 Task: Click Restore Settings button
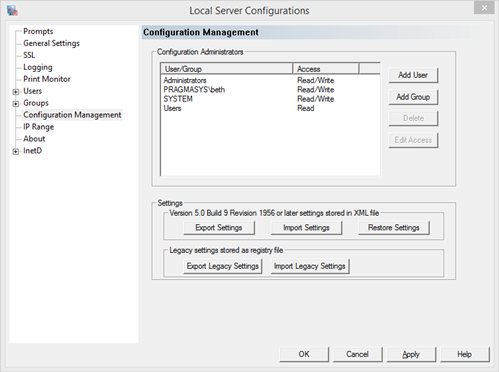tap(394, 228)
